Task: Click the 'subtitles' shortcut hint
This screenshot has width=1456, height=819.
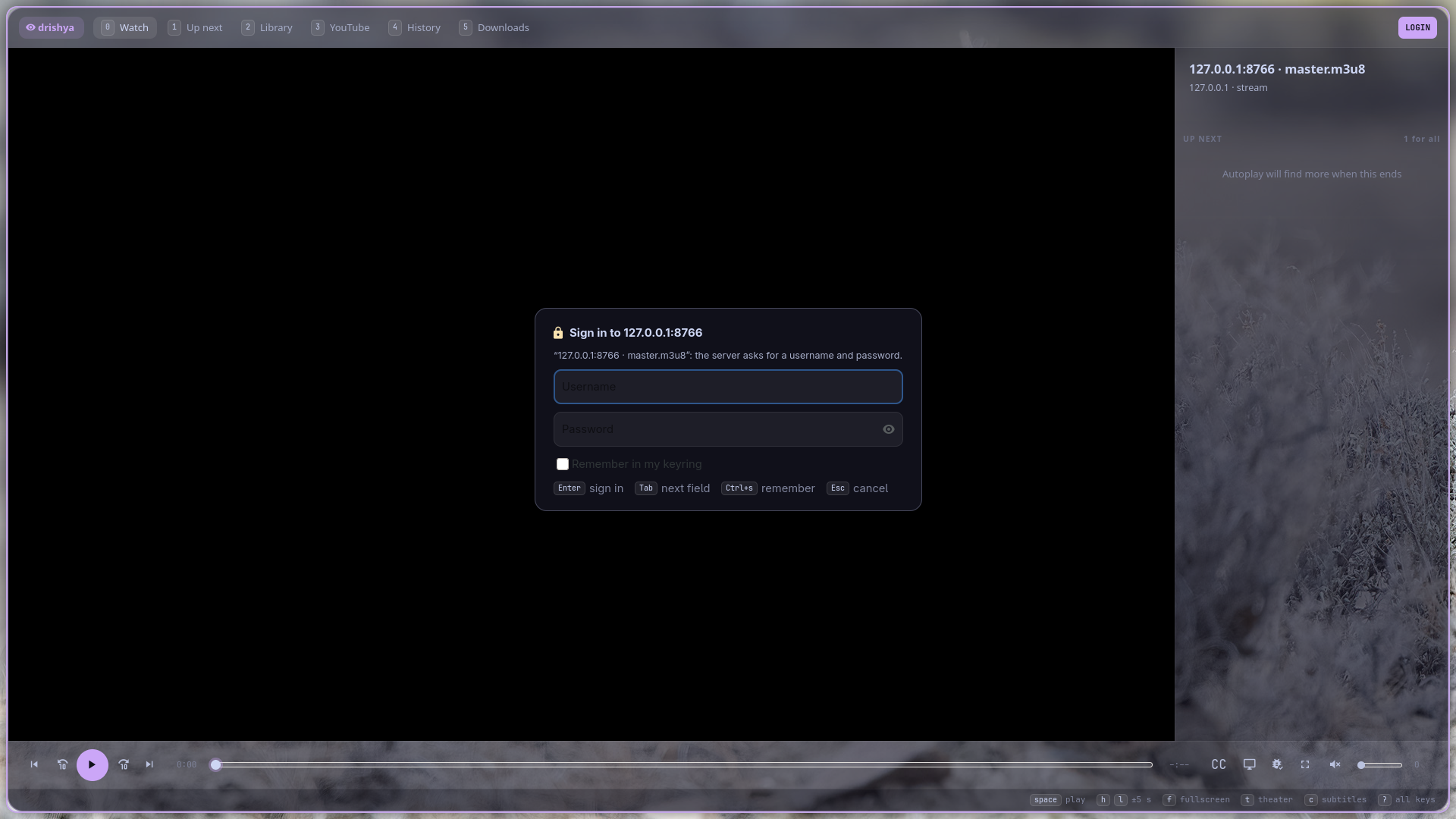Action: click(1335, 800)
